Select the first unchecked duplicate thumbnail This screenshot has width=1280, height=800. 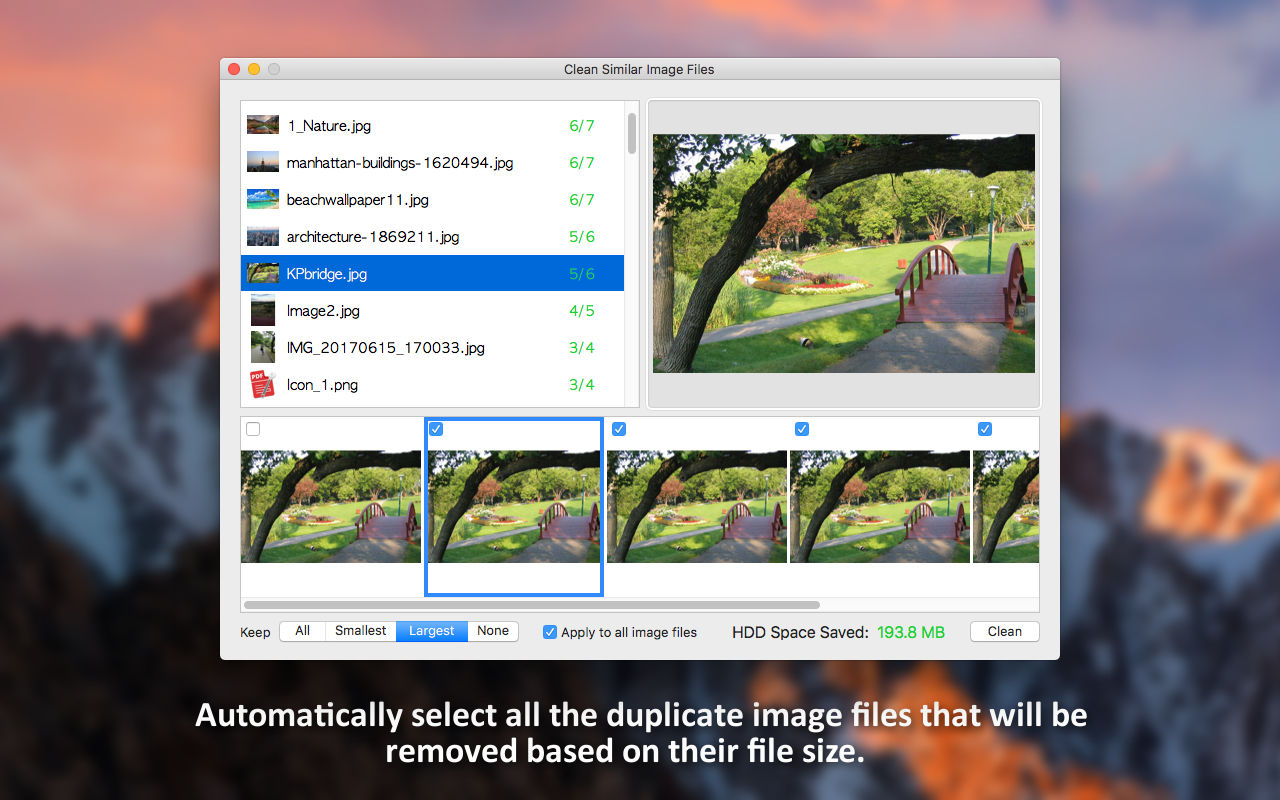coord(331,506)
